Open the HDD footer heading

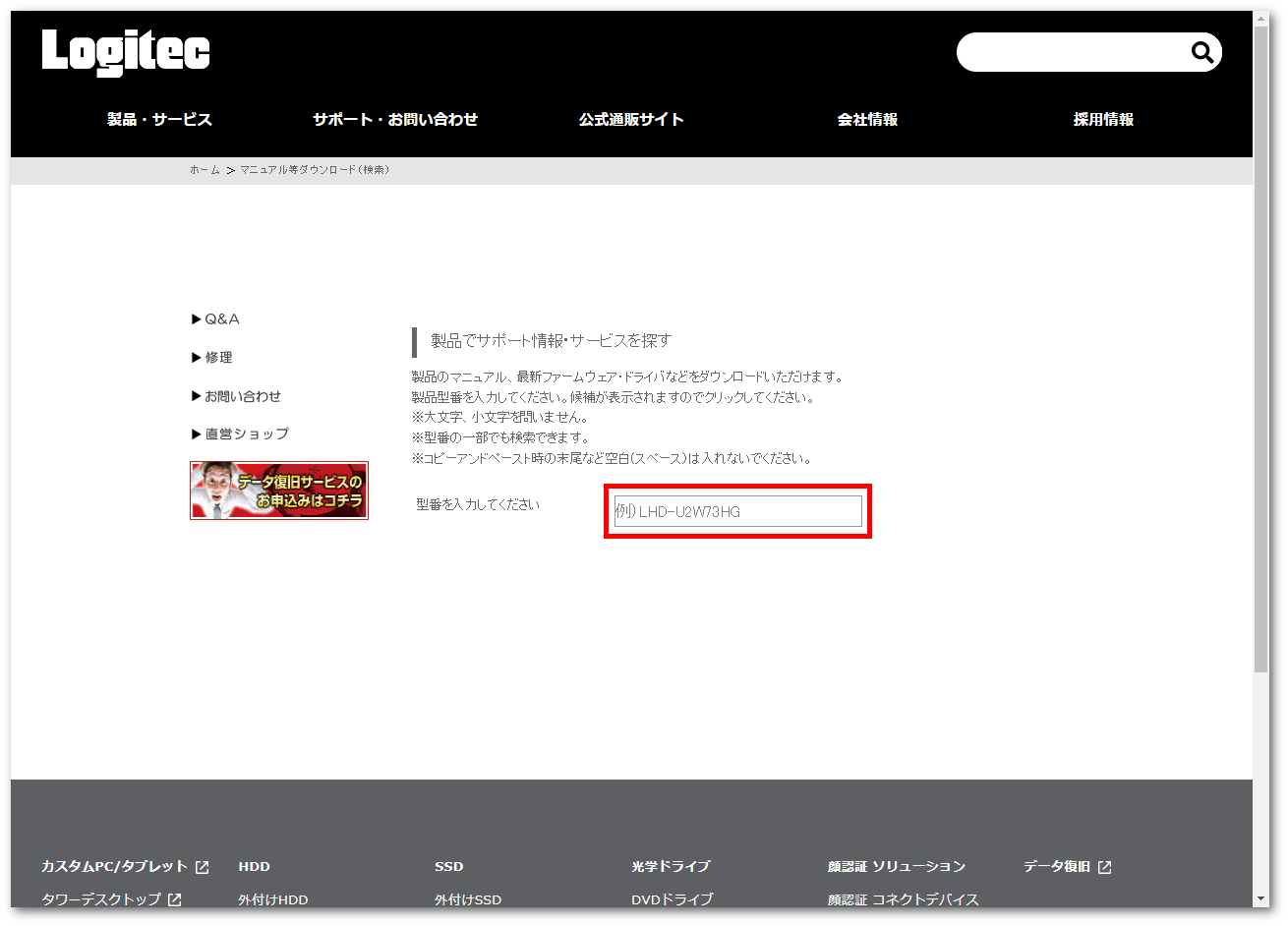pyautogui.click(x=254, y=866)
